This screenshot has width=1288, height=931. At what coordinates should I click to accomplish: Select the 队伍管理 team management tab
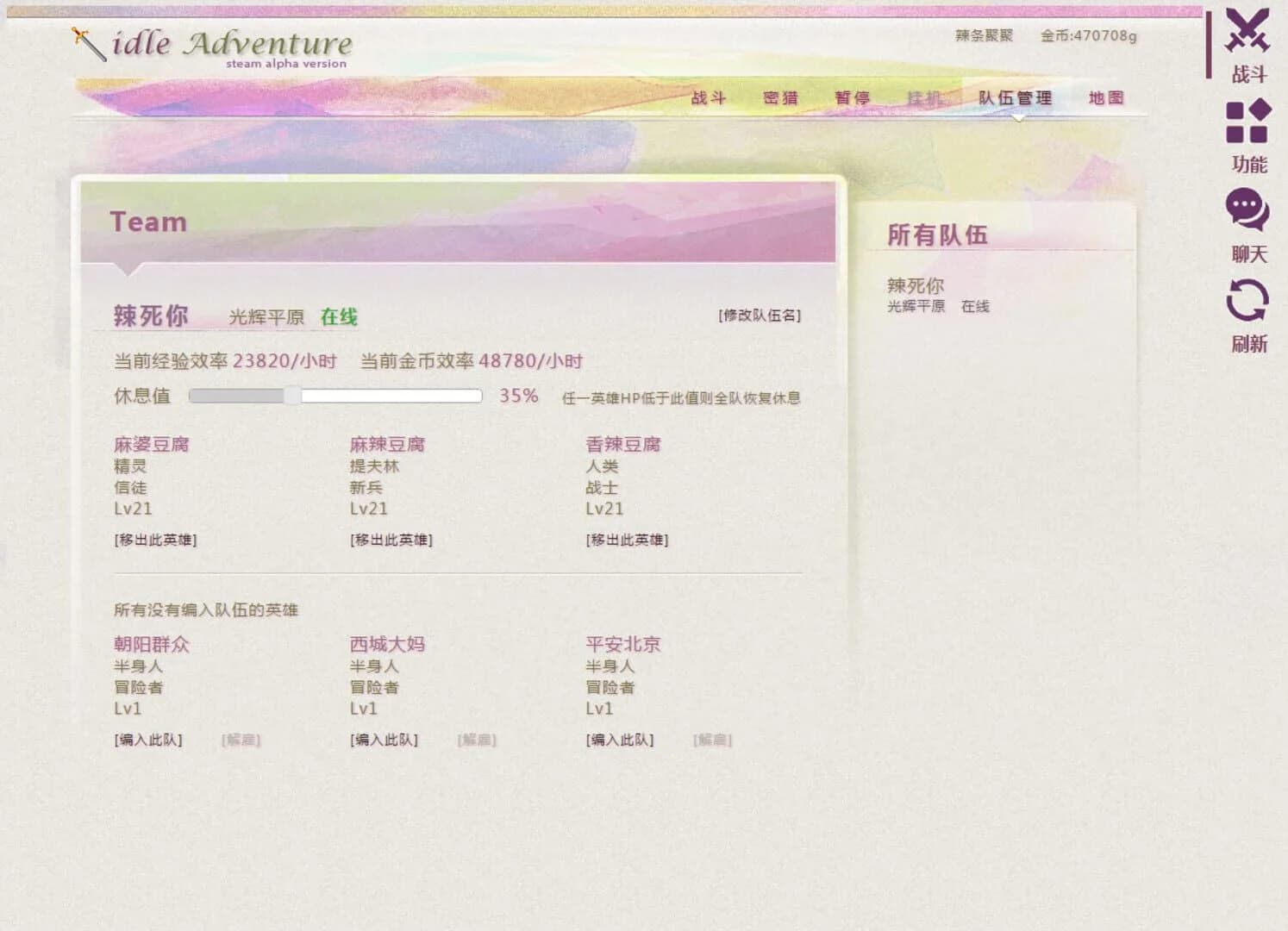click(1012, 97)
